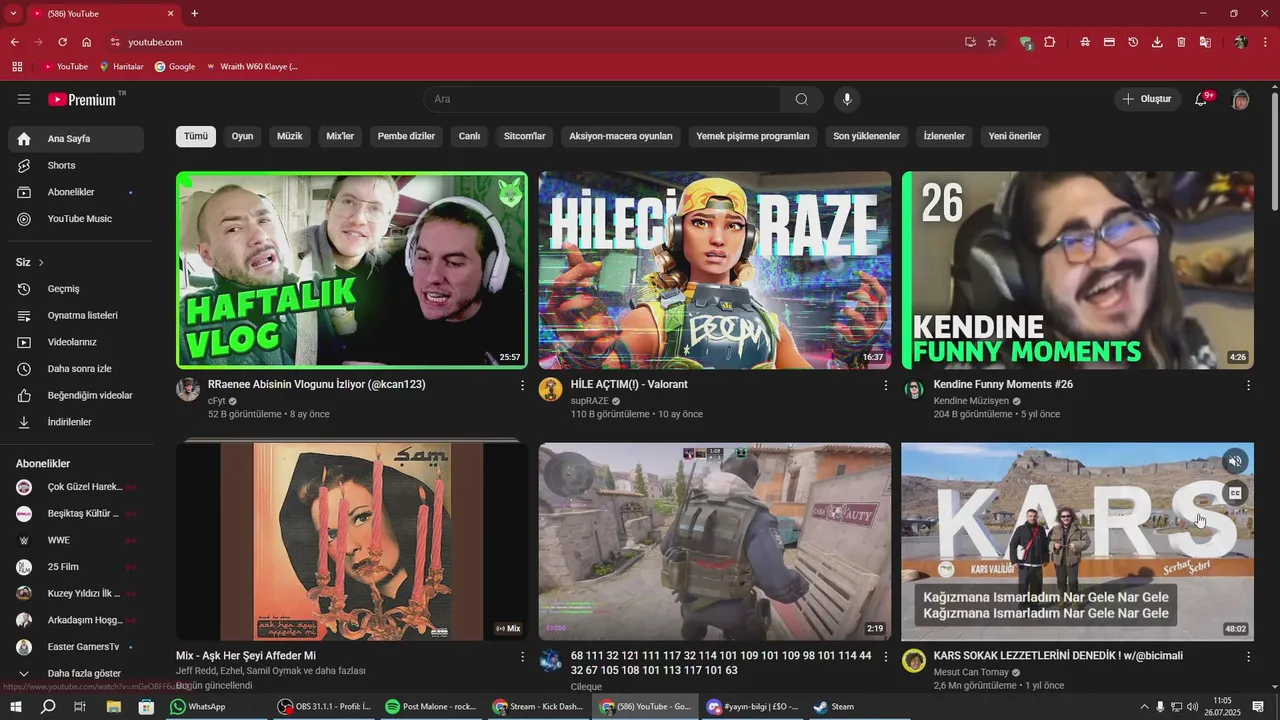This screenshot has width=1280, height=720.
Task: Open options for Mix - Aşk Her Şeyi Affeder Mi
Action: tap(522, 657)
